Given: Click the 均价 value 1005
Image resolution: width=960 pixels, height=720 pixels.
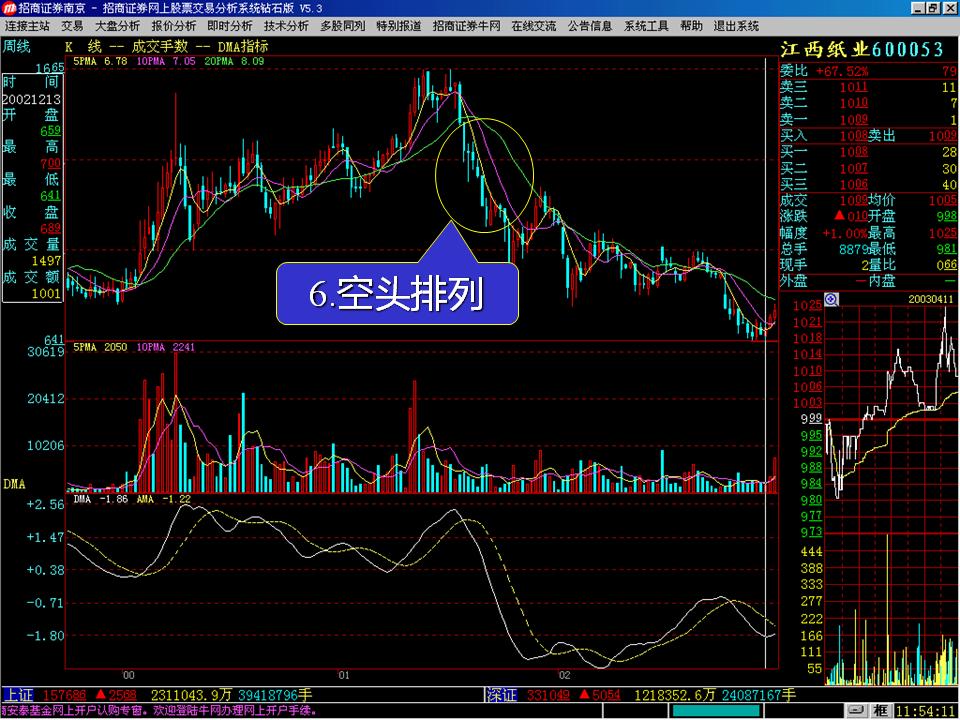Looking at the screenshot, I should click(943, 200).
